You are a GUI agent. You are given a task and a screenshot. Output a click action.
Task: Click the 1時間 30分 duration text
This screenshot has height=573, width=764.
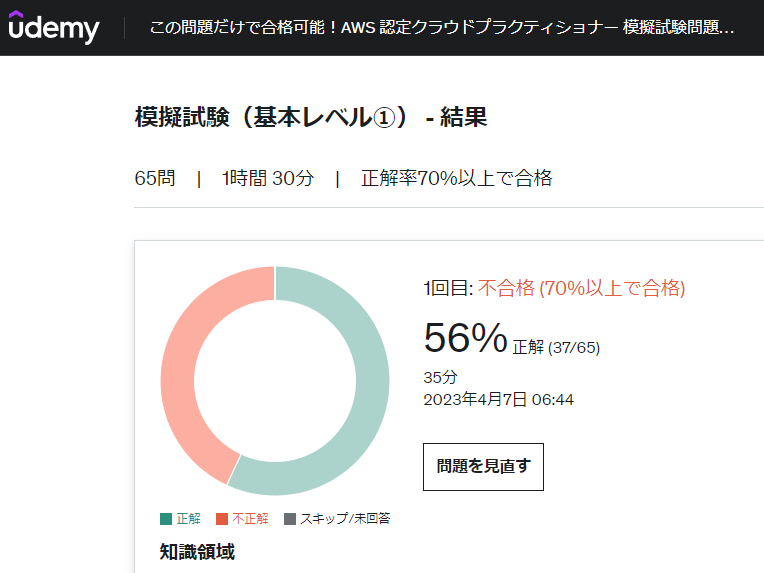pos(268,178)
